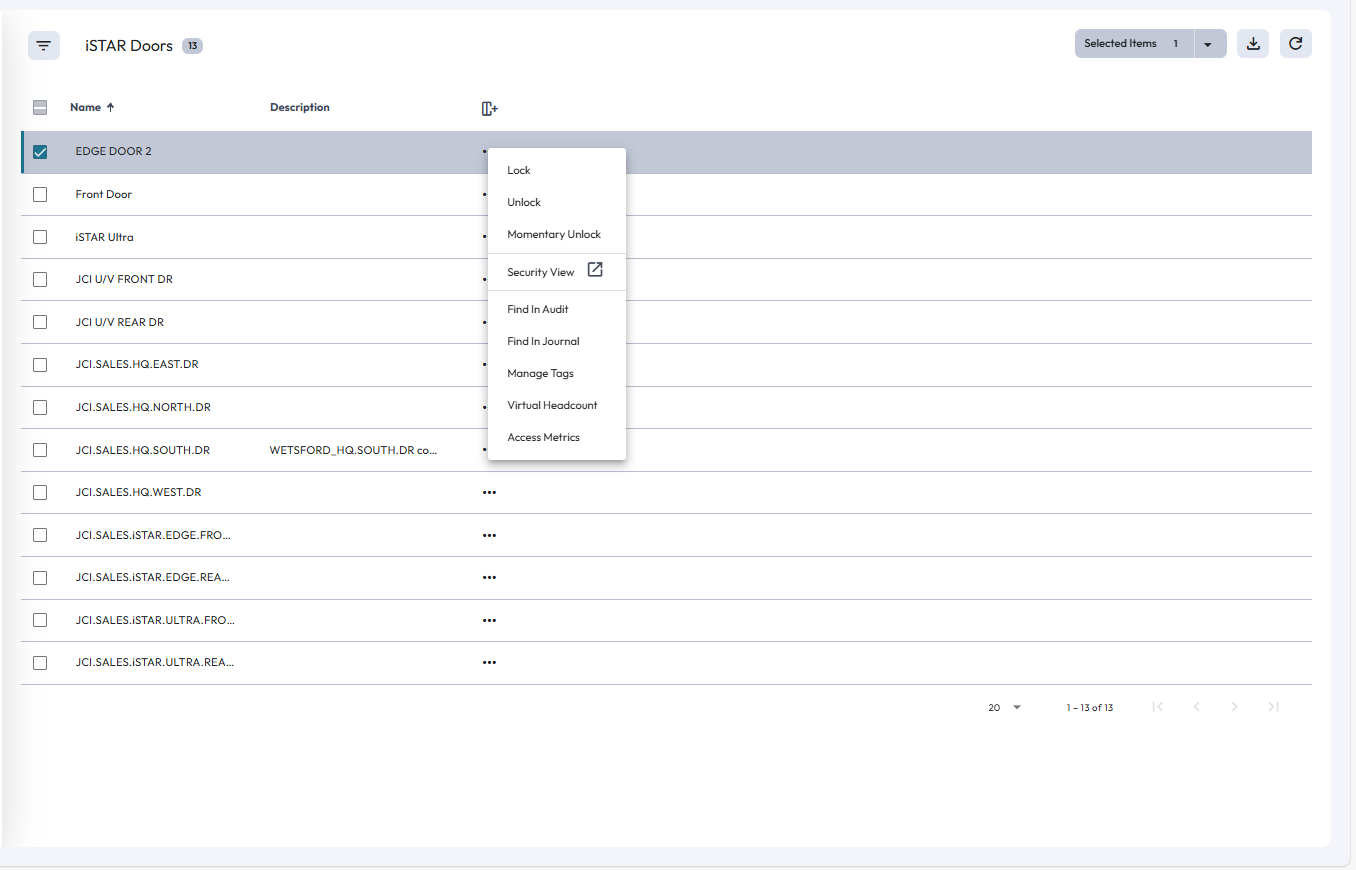
Task: Select Momentary Unlock from the context menu
Action: tap(554, 234)
